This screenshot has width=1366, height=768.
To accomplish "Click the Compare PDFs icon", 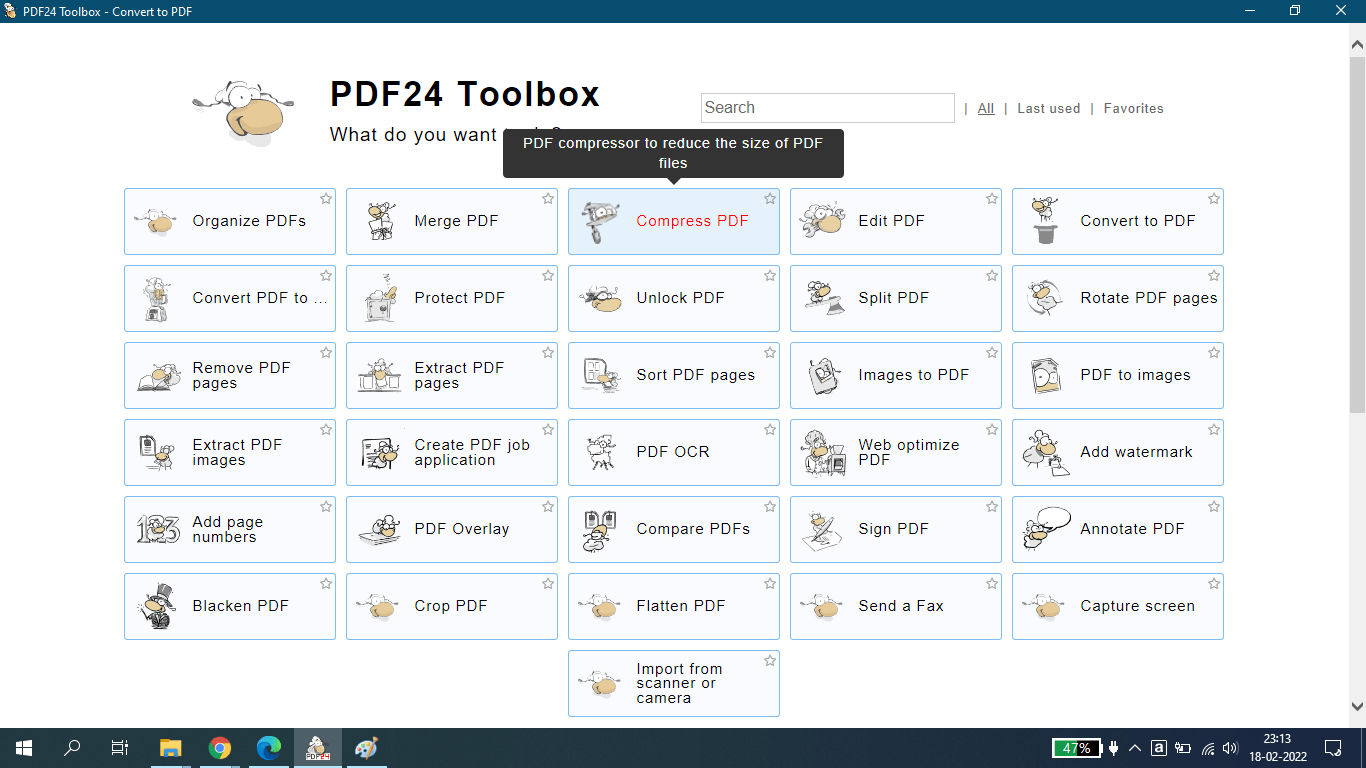I will (x=601, y=529).
